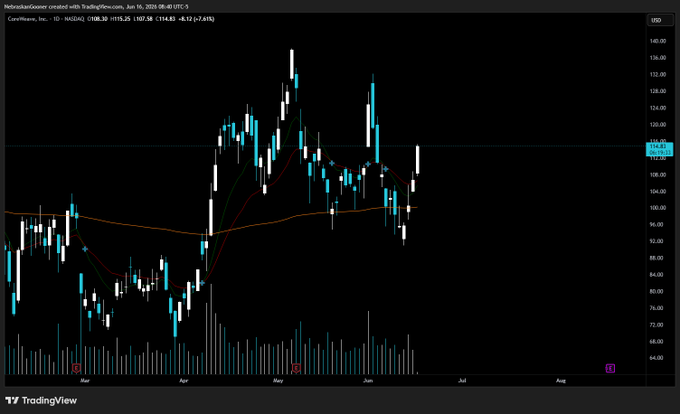Image resolution: width=680 pixels, height=414 pixels.
Task: Click the cross marker on late-February candles
Action: [85, 249]
